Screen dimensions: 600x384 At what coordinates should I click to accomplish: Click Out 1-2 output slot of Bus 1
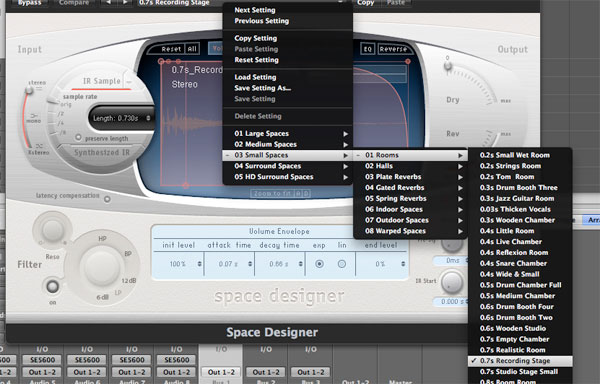221,372
